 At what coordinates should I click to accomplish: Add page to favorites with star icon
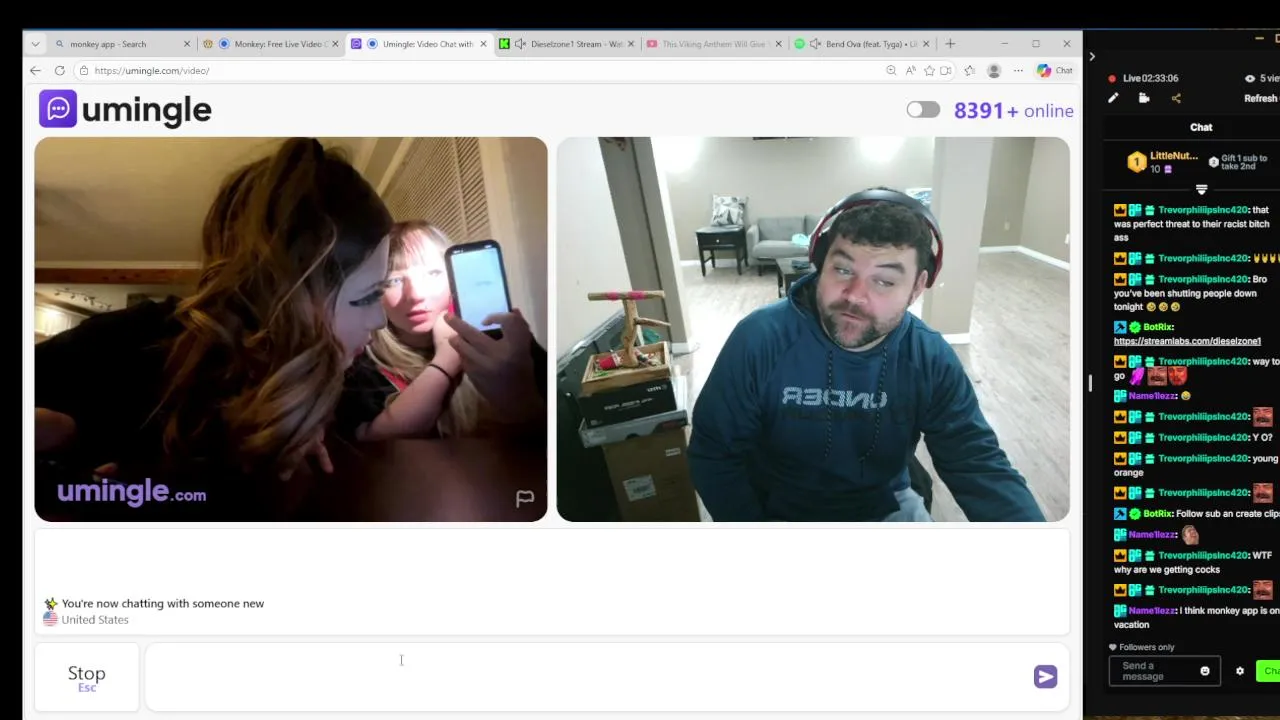(929, 71)
